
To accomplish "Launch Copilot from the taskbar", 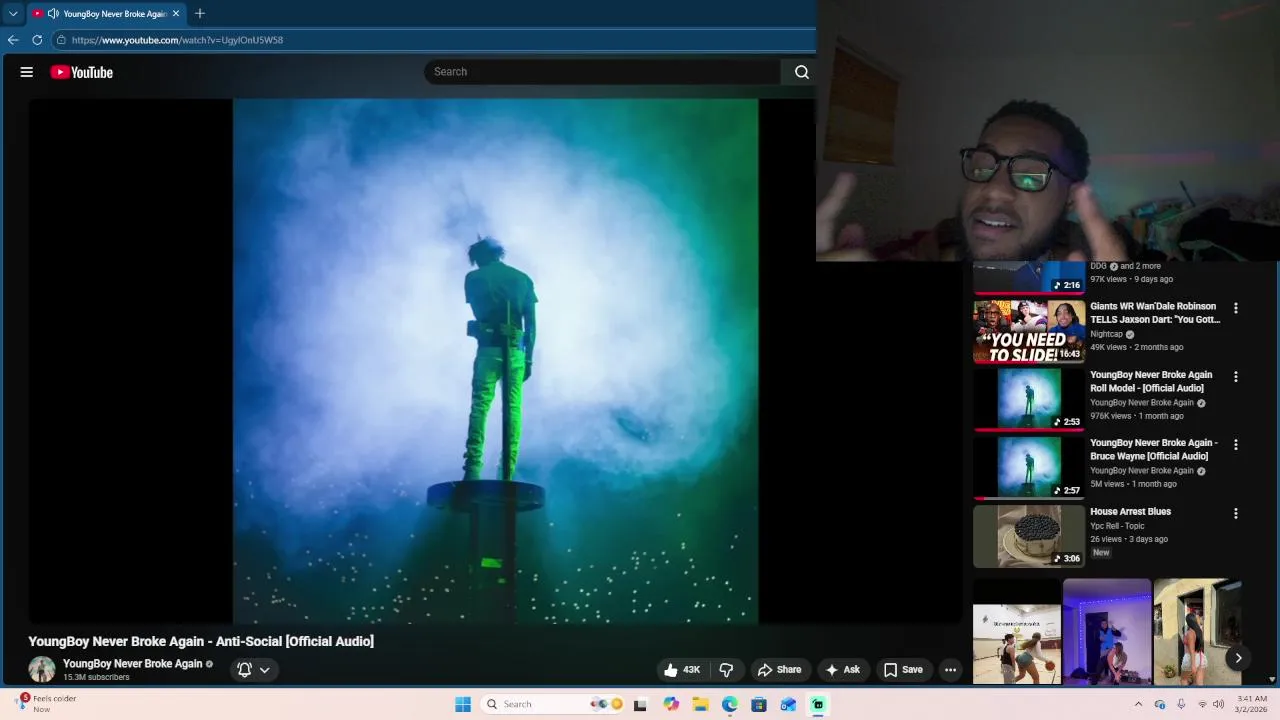I will point(671,704).
